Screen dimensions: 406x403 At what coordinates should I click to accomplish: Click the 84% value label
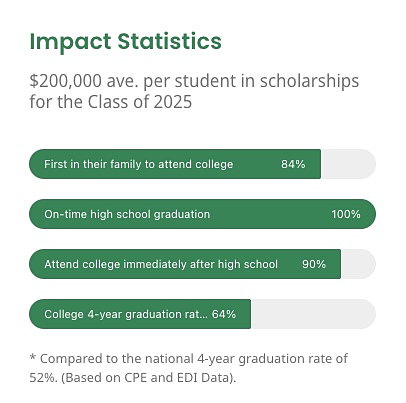(x=293, y=164)
